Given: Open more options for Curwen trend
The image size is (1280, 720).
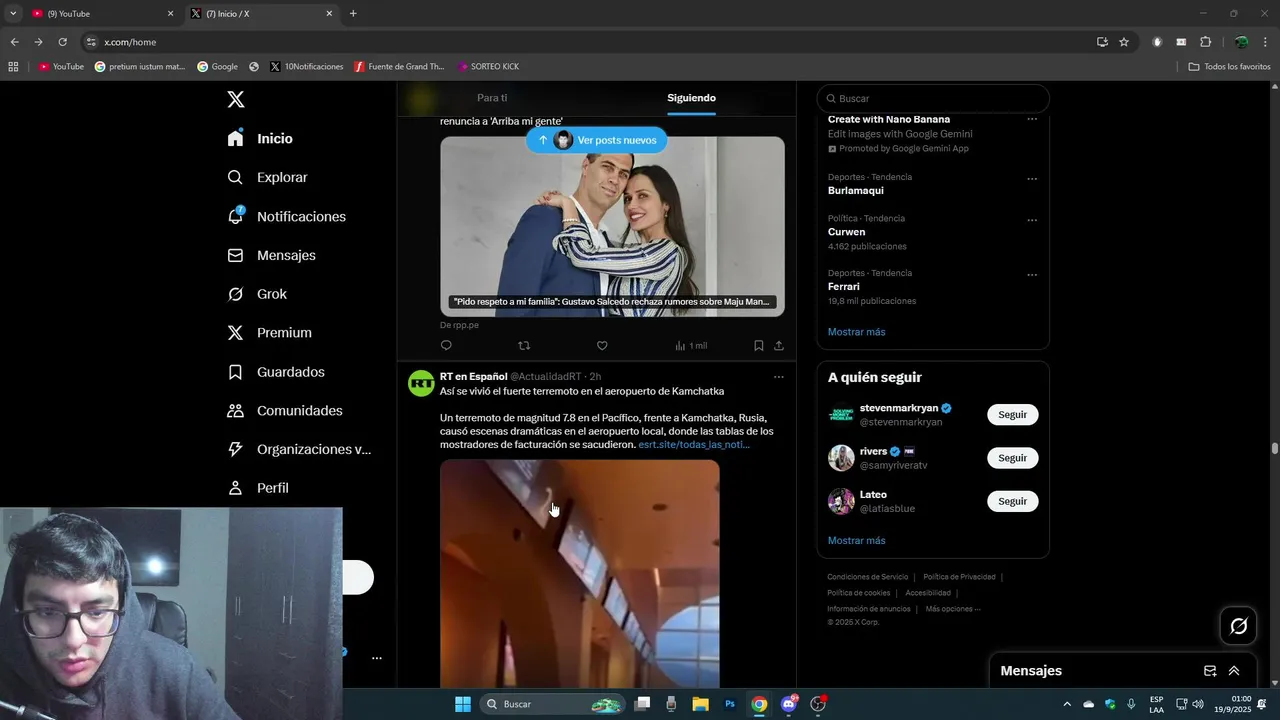Looking at the screenshot, I should (x=1032, y=220).
